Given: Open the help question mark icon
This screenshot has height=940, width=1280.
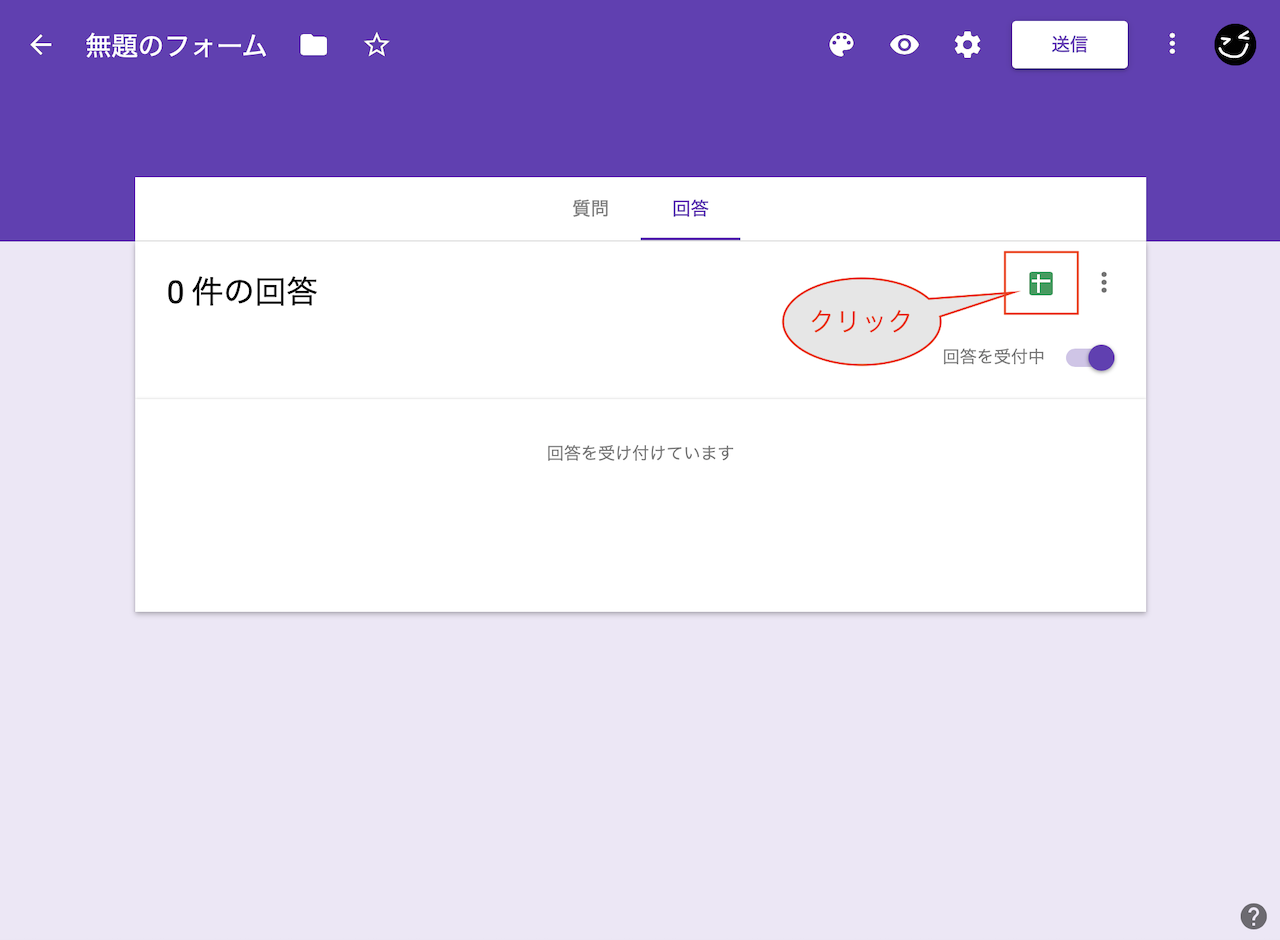Looking at the screenshot, I should pos(1253,916).
